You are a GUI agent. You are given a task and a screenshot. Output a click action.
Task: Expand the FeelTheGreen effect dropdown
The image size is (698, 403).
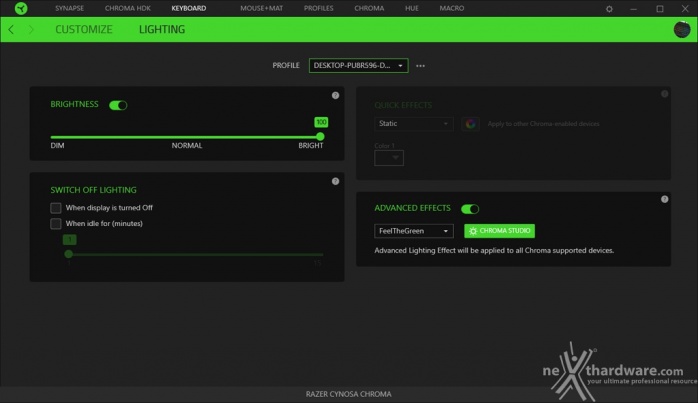pyautogui.click(x=414, y=231)
